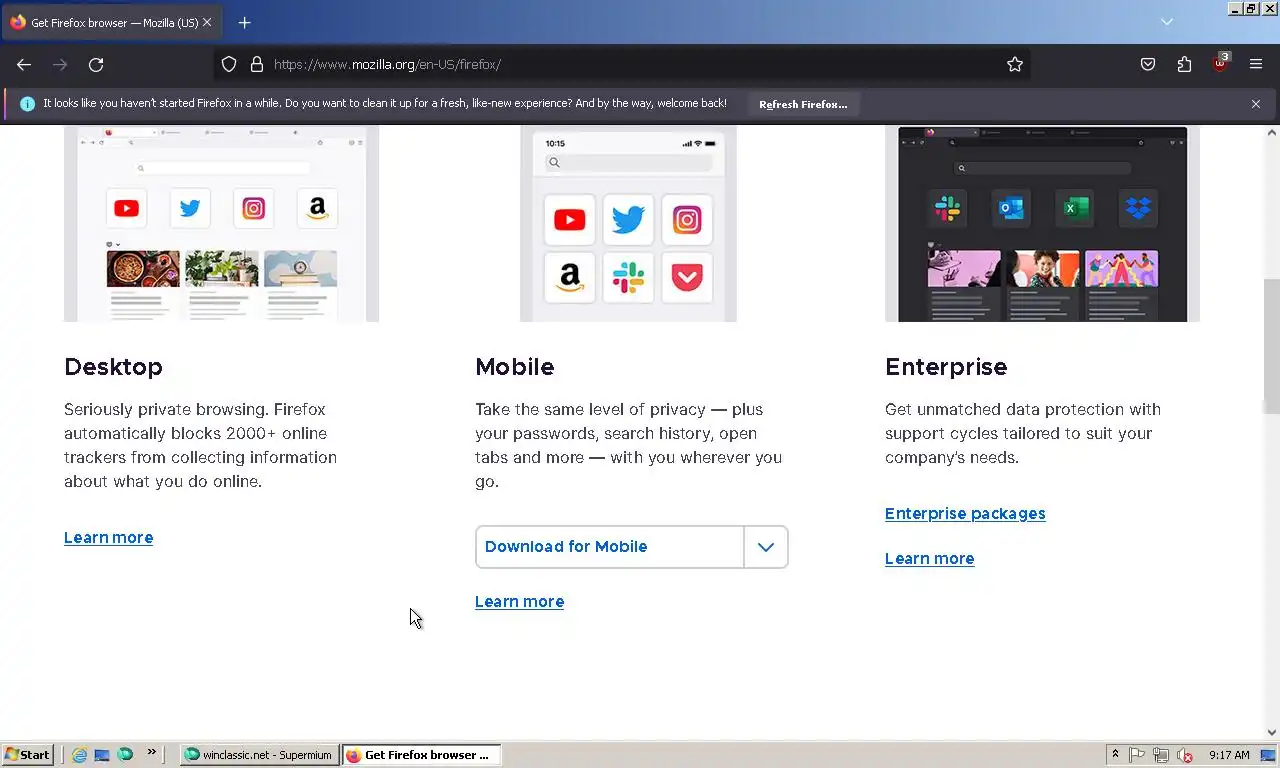Screen dimensions: 1280x768
Task: Click the site security padlock icon
Action: pos(257,64)
